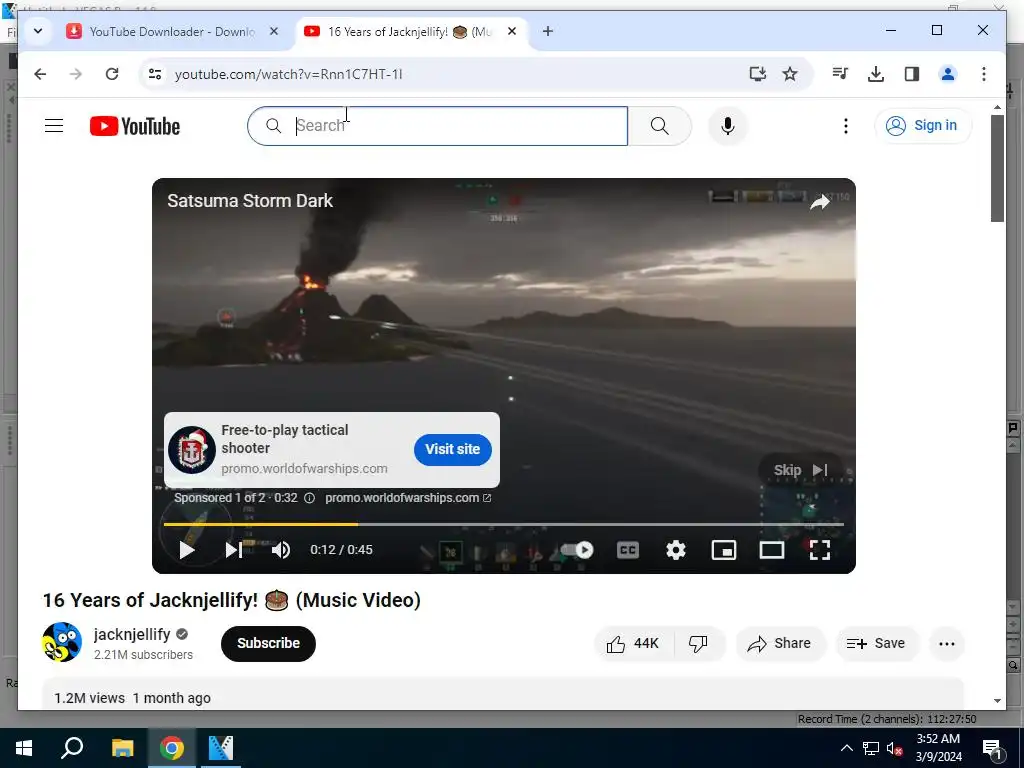This screenshot has width=1024, height=768.
Task: View site information icon in address bar
Action: click(155, 74)
